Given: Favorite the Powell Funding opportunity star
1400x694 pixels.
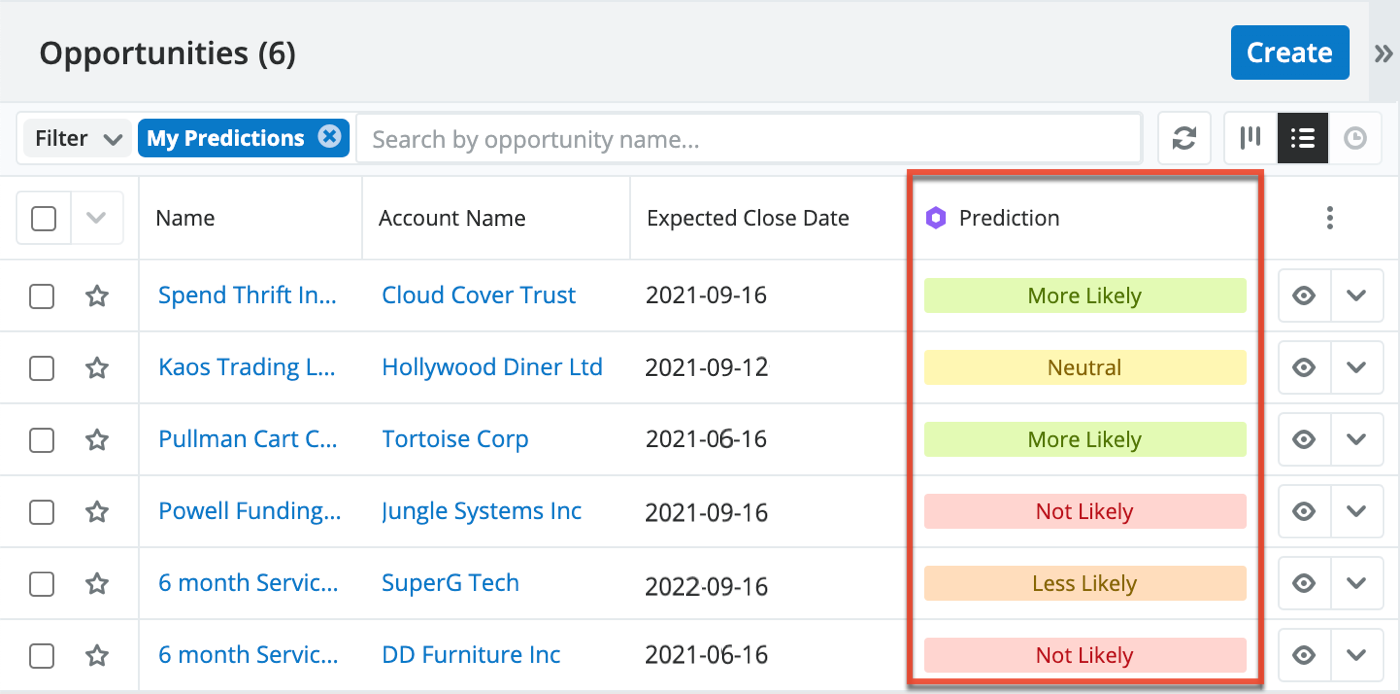Looking at the screenshot, I should click(x=96, y=511).
